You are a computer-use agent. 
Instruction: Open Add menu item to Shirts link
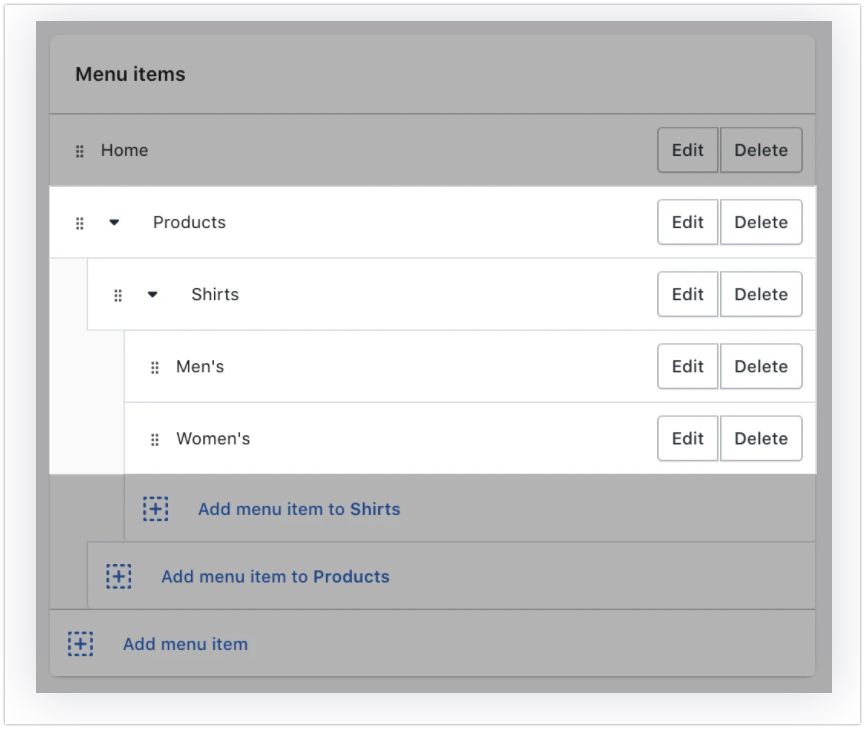coord(299,509)
